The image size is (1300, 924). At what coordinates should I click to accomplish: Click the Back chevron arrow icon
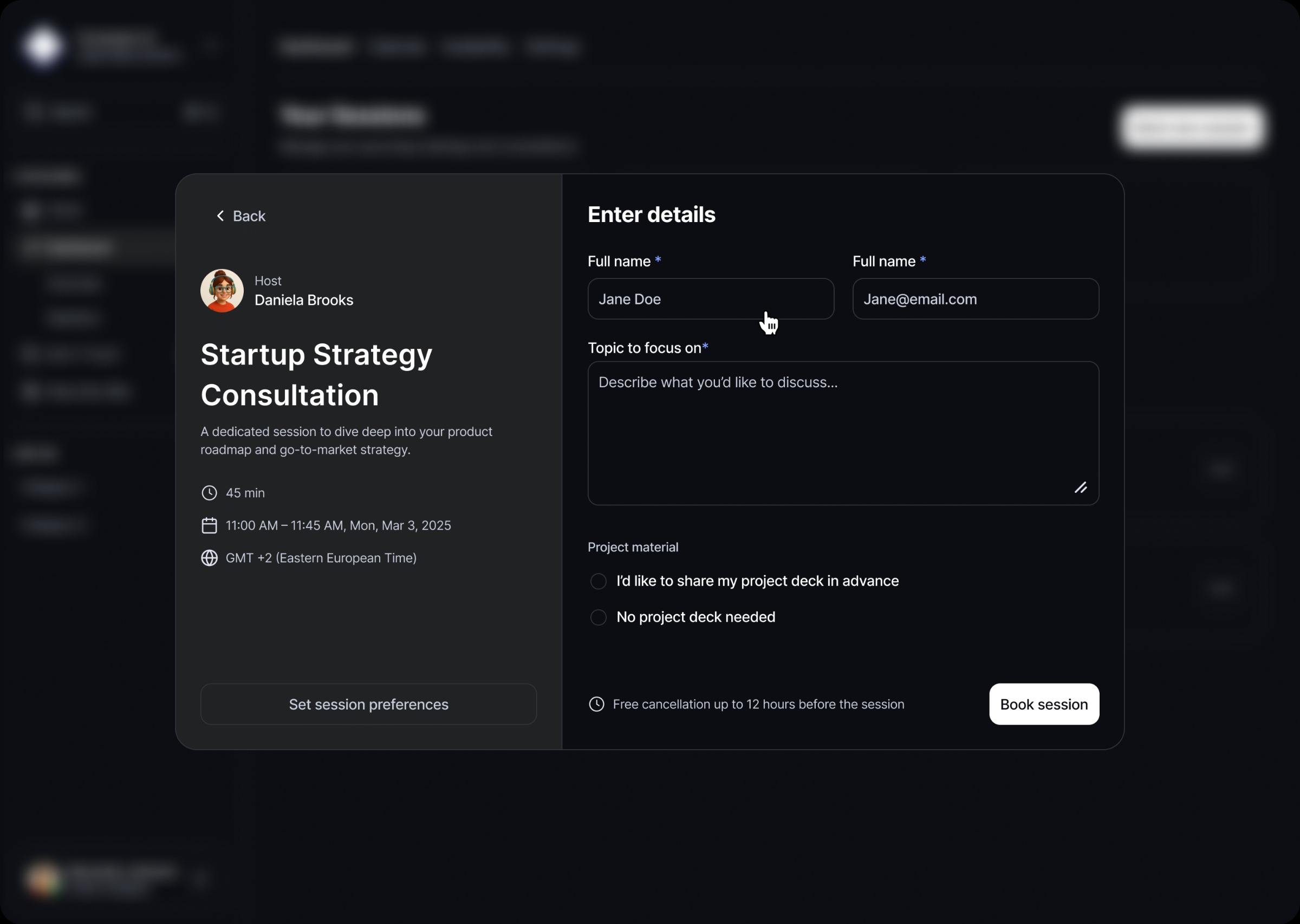220,216
